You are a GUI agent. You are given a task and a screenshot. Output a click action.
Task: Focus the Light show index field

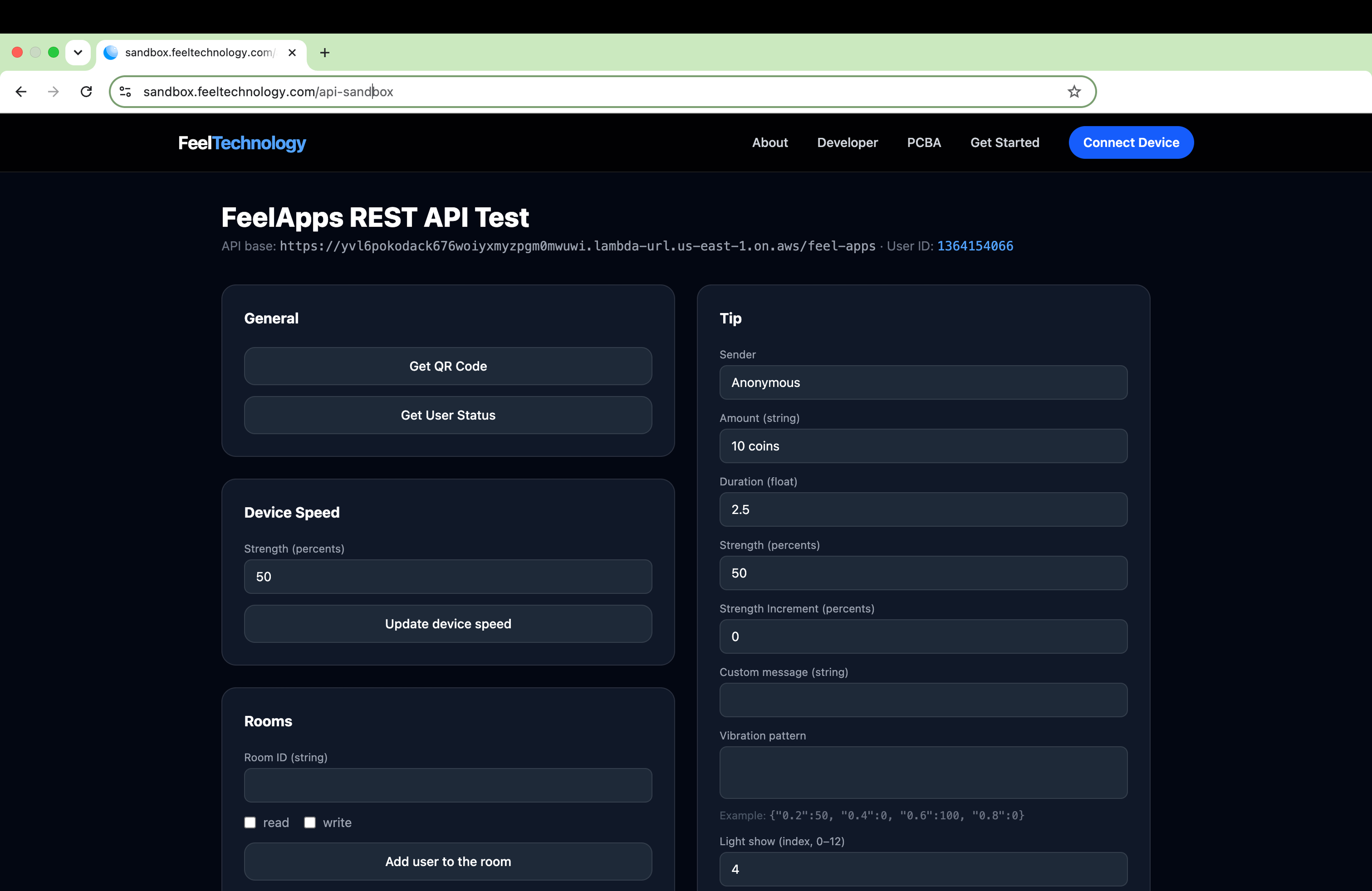tap(923, 869)
